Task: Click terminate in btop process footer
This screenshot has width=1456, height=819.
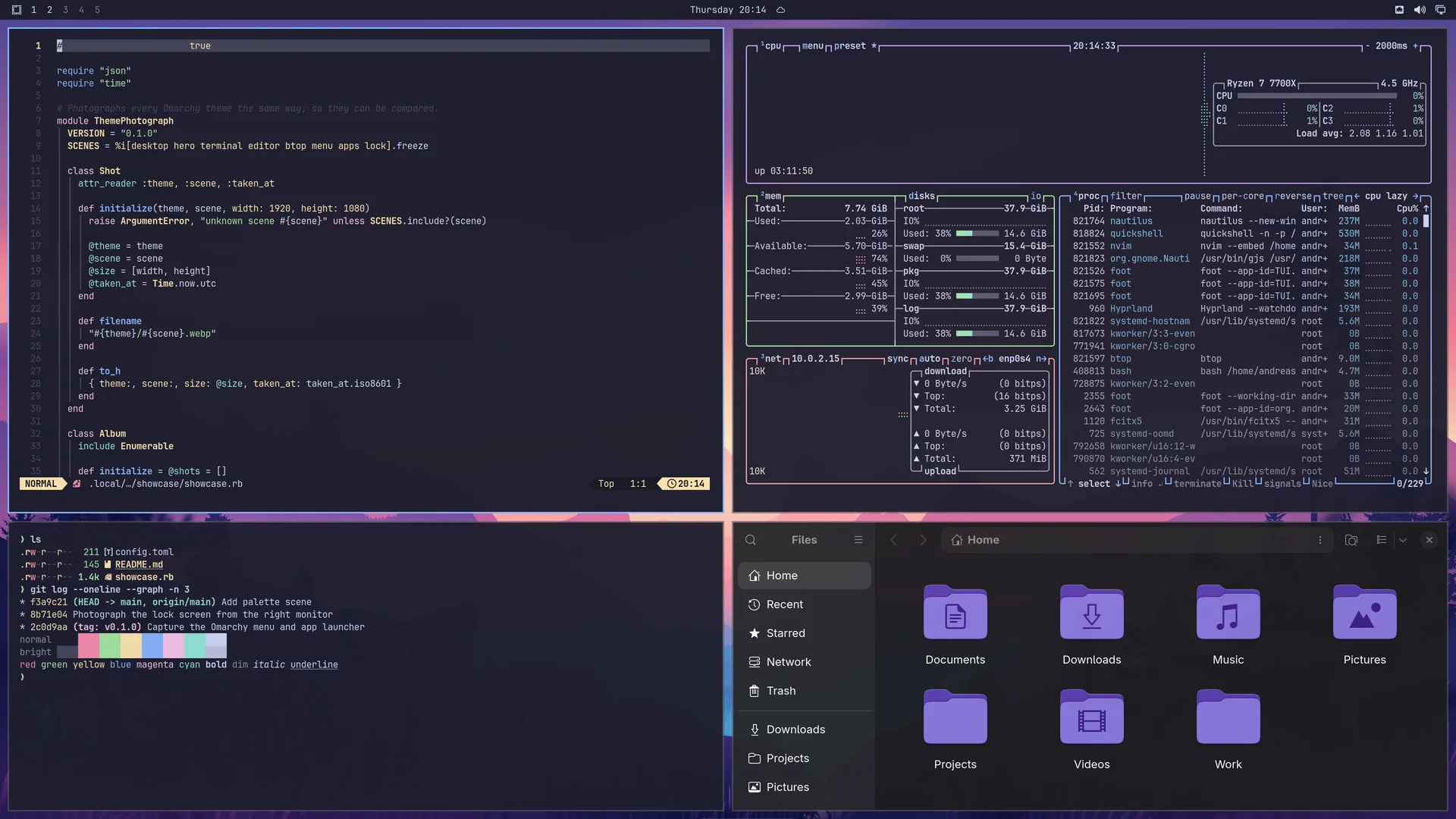Action: pos(1197,484)
